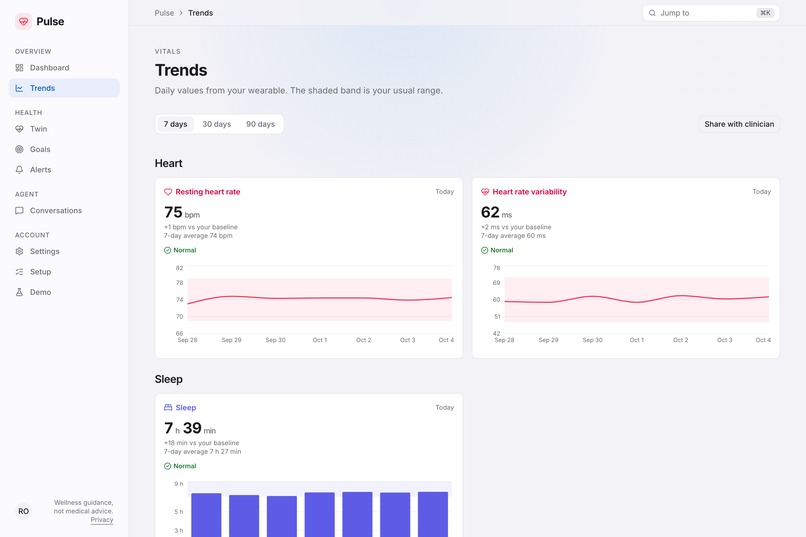This screenshot has height=537, width=806.
Task: Click the Pulse heart logo icon
Action: [x=23, y=22]
